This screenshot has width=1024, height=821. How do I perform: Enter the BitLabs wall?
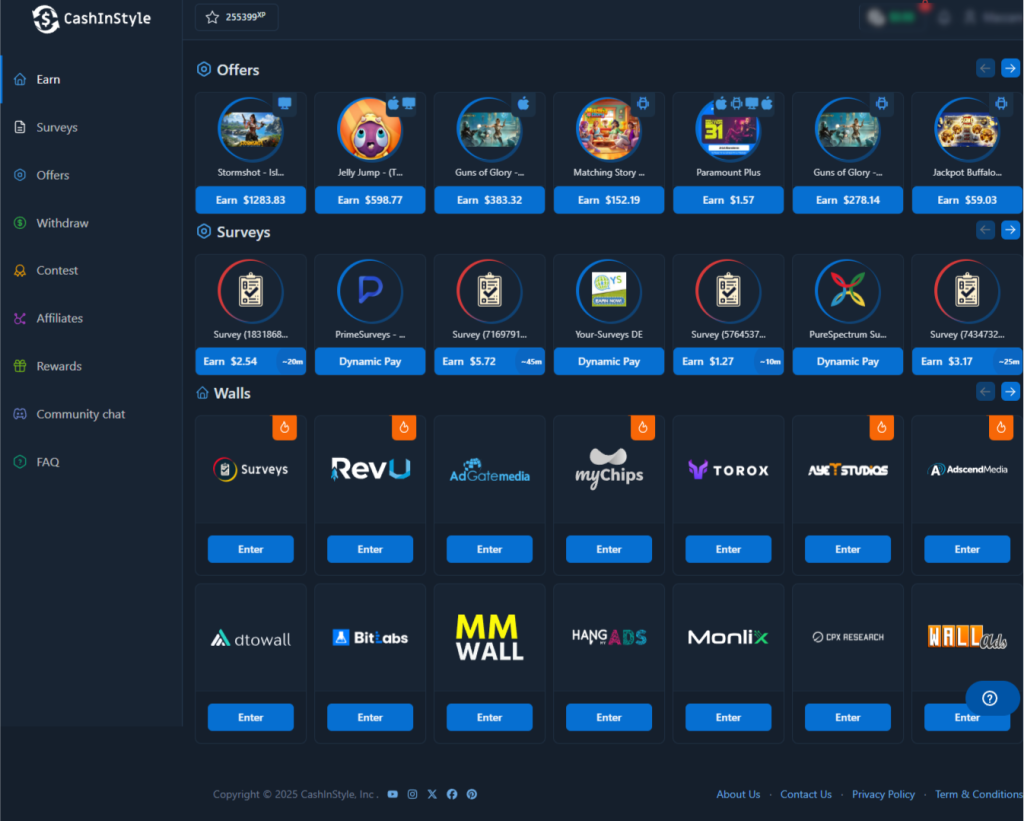tap(370, 717)
